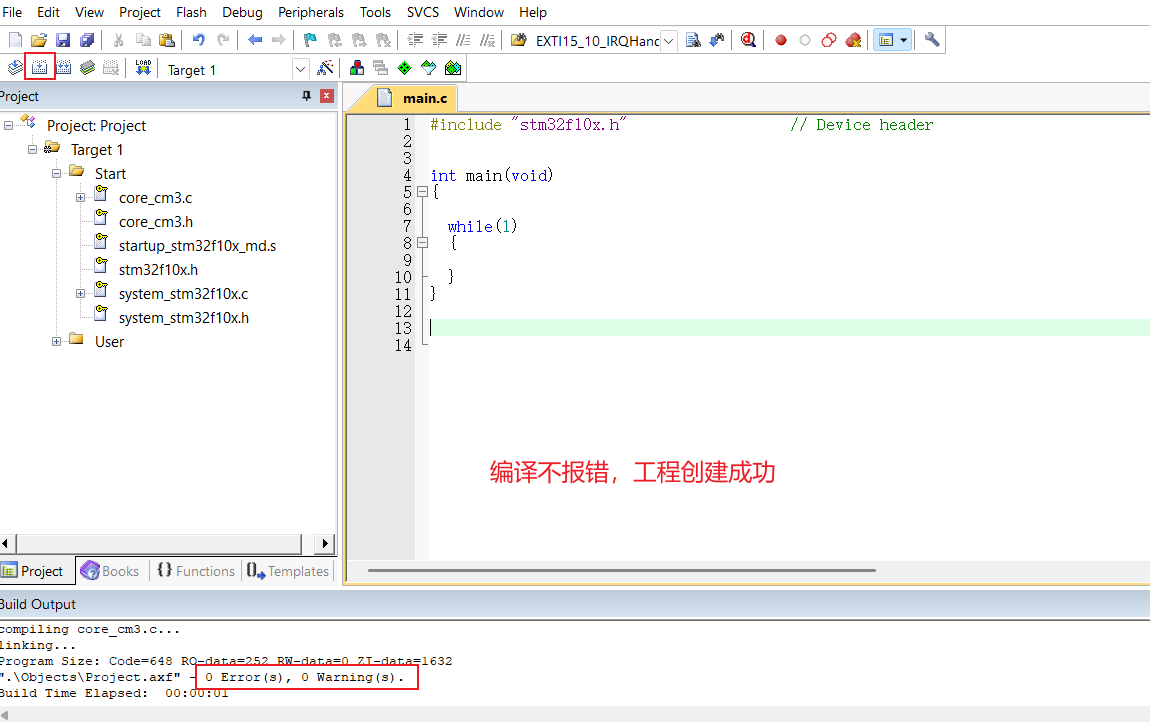Click the Rebuild all target files icon

coord(62,67)
